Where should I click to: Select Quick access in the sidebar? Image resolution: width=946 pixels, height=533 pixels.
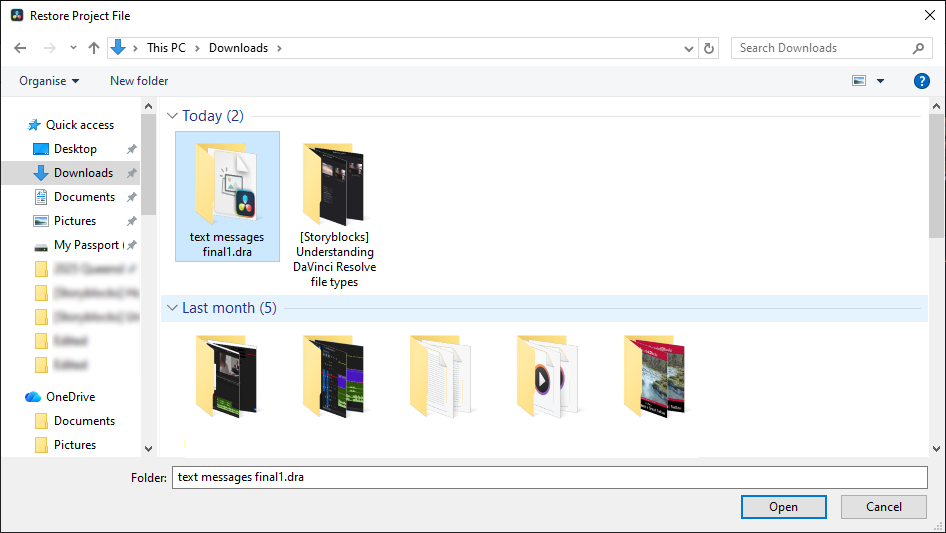[x=80, y=125]
